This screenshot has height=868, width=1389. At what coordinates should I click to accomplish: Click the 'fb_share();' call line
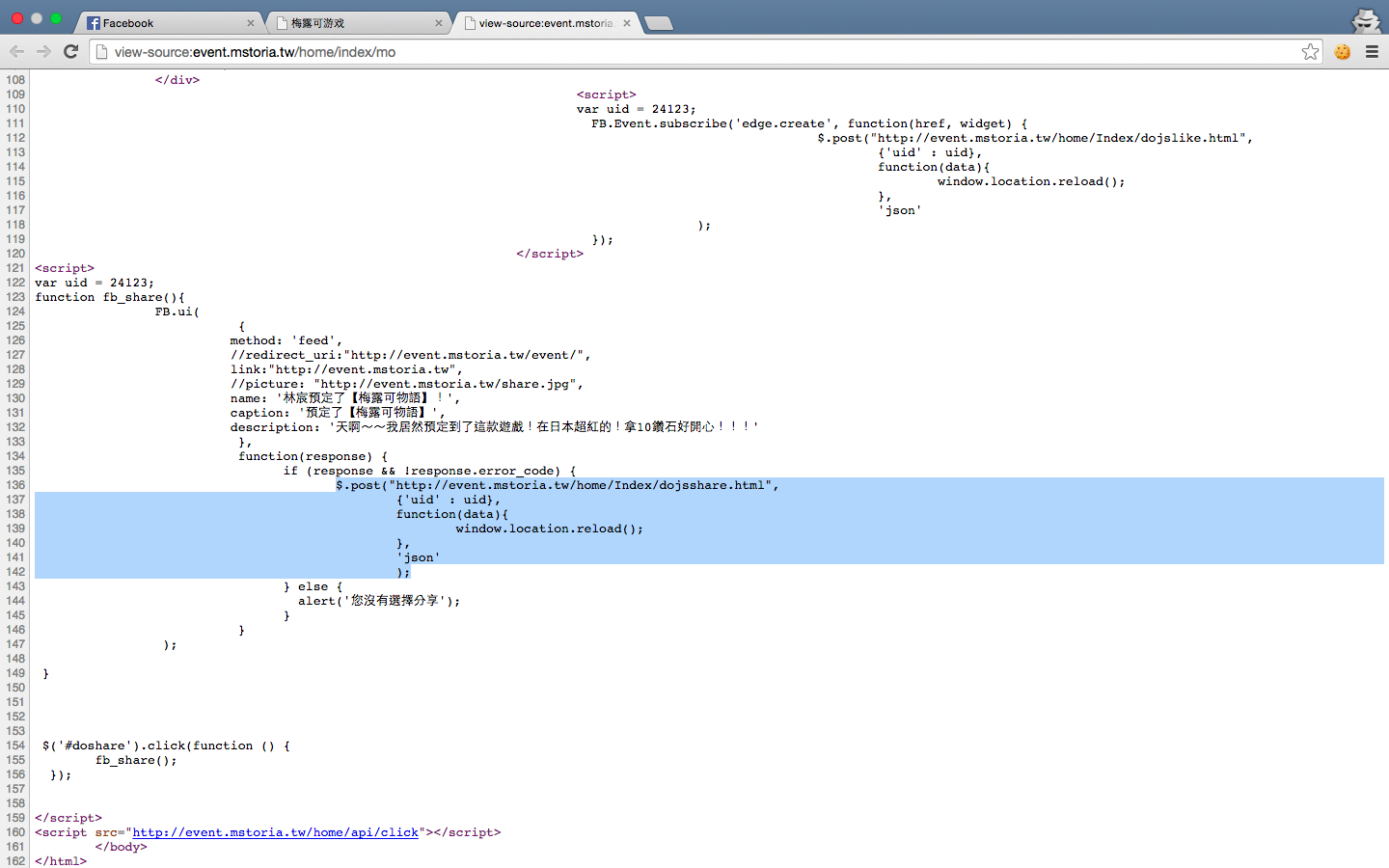coord(136,760)
